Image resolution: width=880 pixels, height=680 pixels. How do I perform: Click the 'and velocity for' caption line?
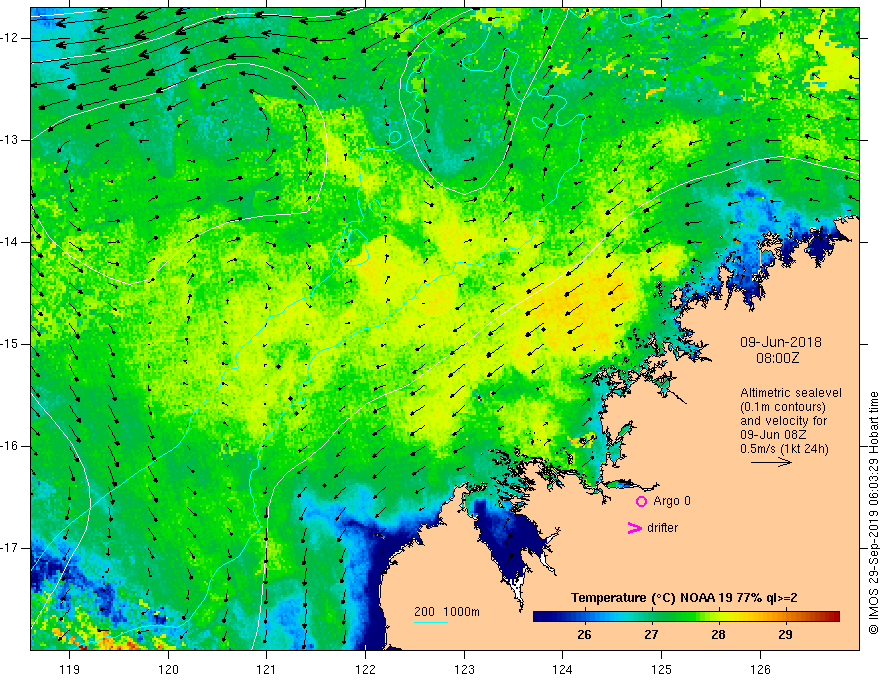(783, 421)
